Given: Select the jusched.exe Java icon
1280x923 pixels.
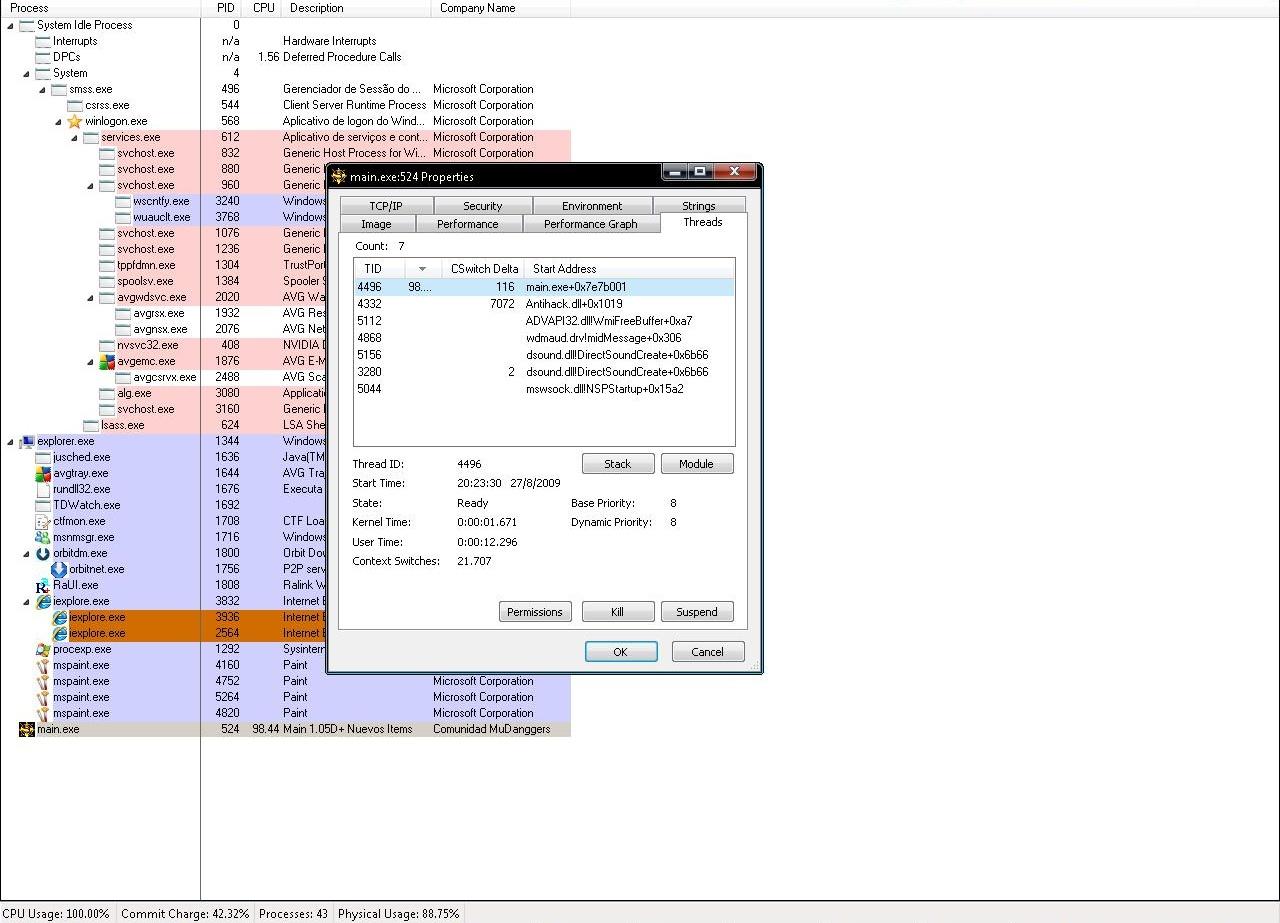Looking at the screenshot, I should coord(43,457).
